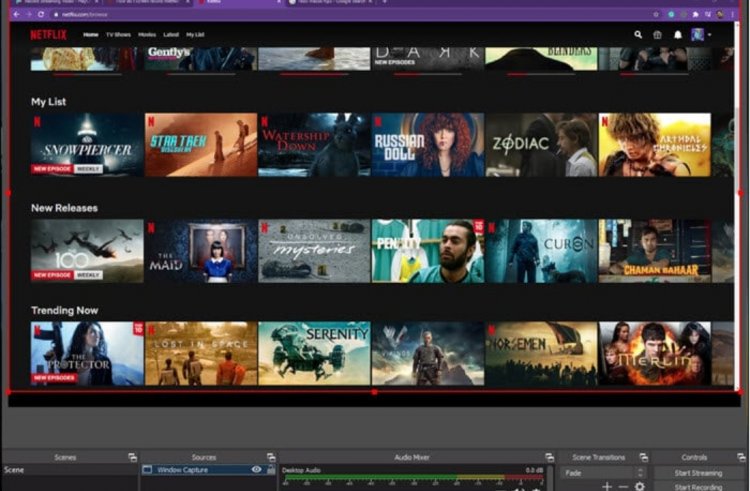750x491 pixels.
Task: Toggle the Window Capture lock icon
Action: [x=271, y=470]
